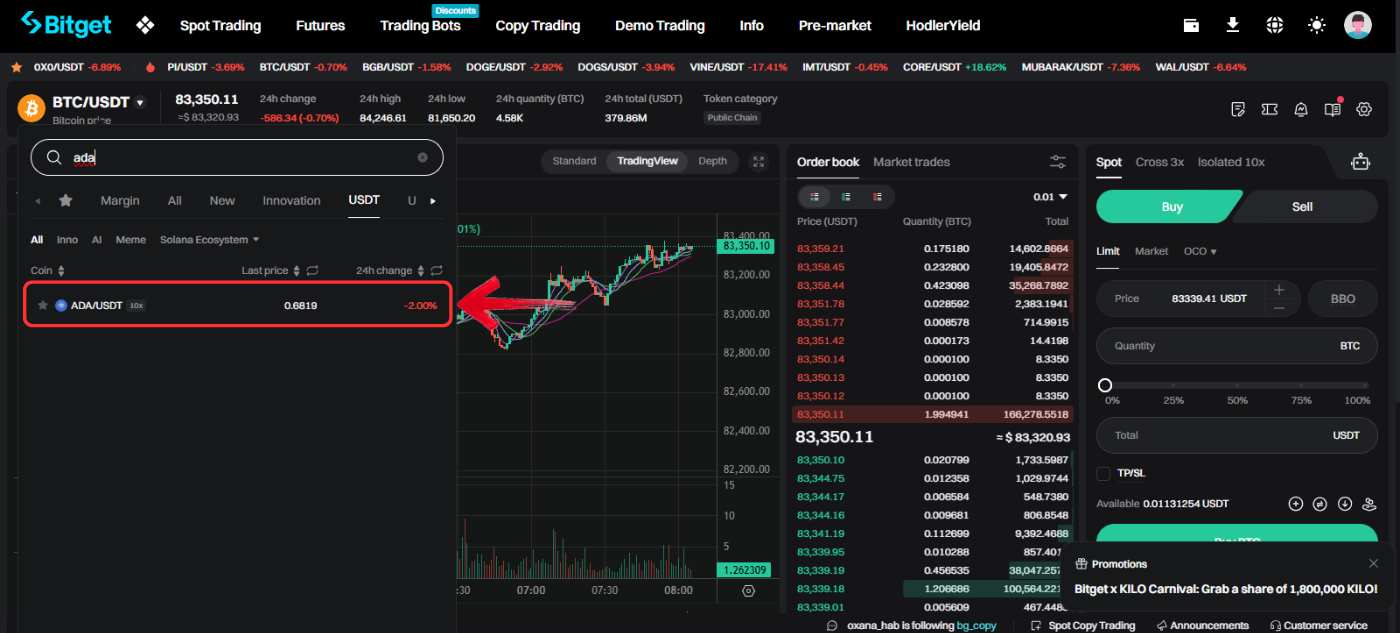This screenshot has width=1400, height=633.
Task: Star the 0X0/USDT ticker favorite
Action: [x=16, y=67]
